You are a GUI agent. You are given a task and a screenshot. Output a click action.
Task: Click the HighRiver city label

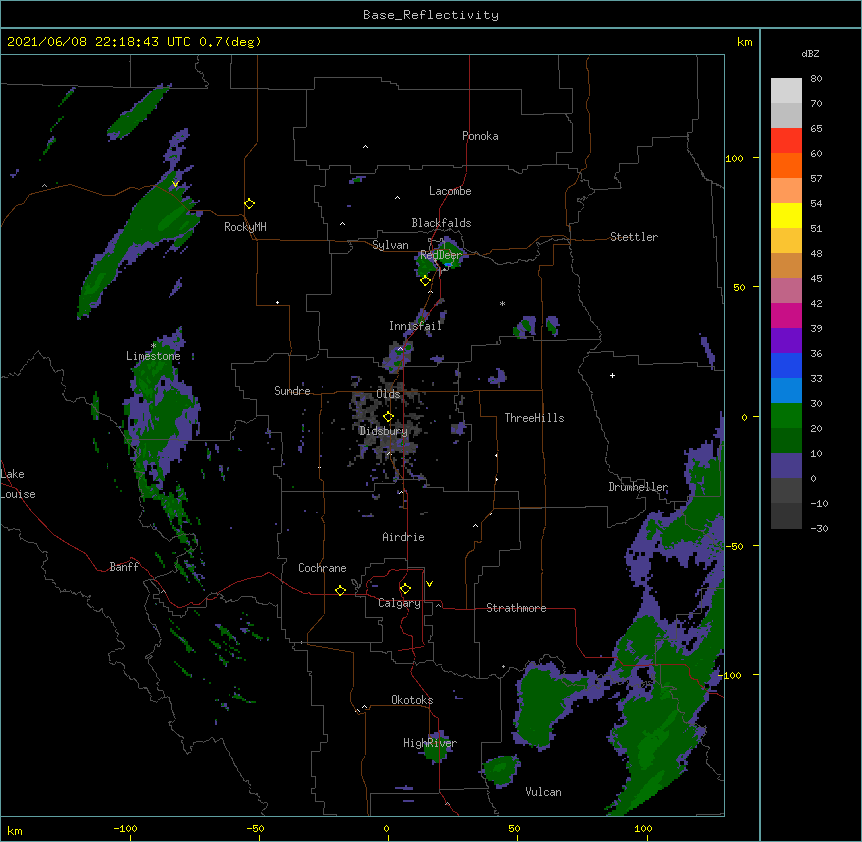[430, 743]
